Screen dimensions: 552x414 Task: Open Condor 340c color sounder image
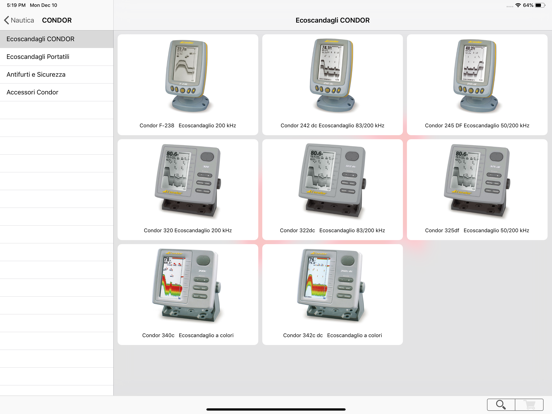(x=187, y=285)
